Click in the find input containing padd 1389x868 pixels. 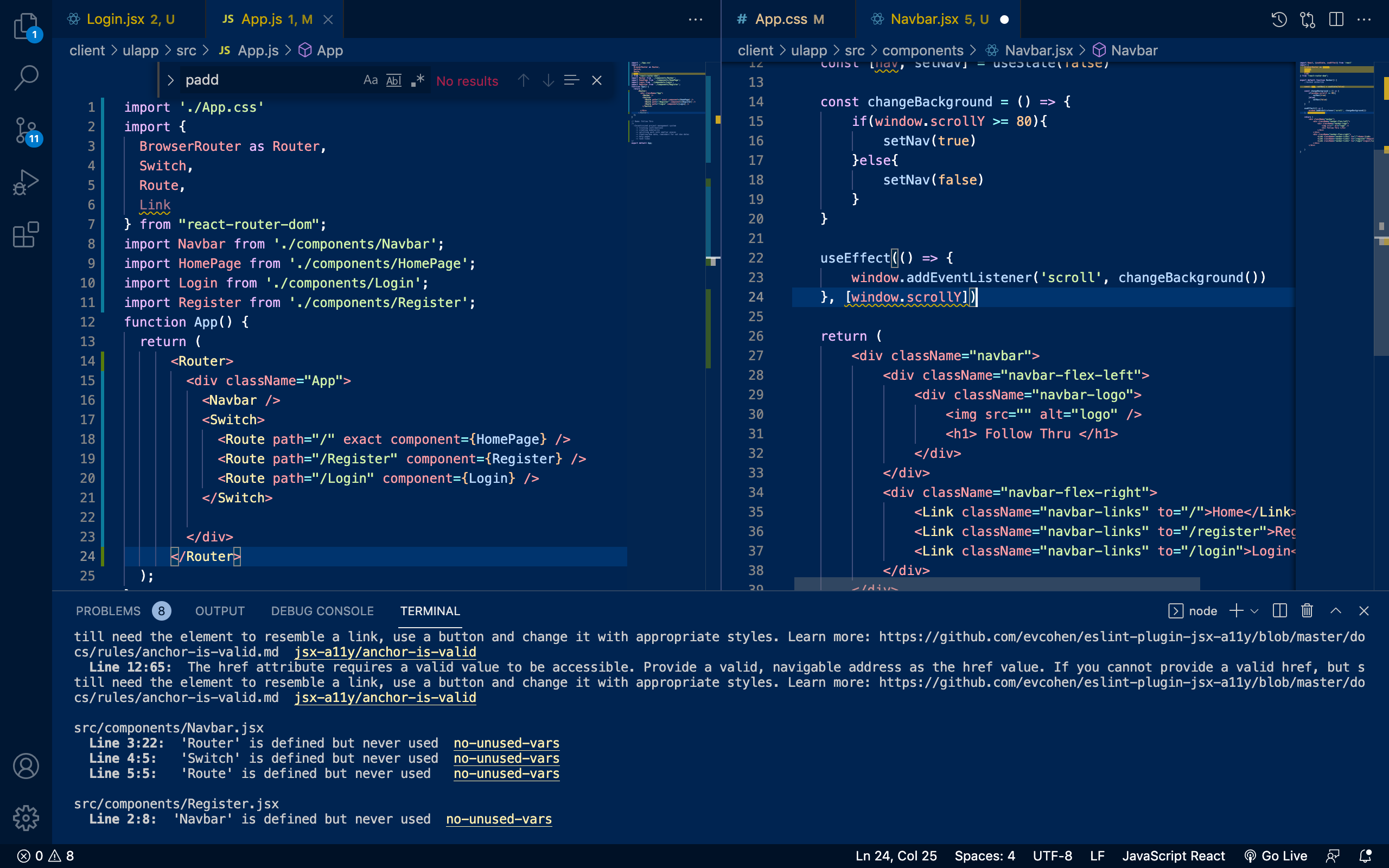point(264,80)
